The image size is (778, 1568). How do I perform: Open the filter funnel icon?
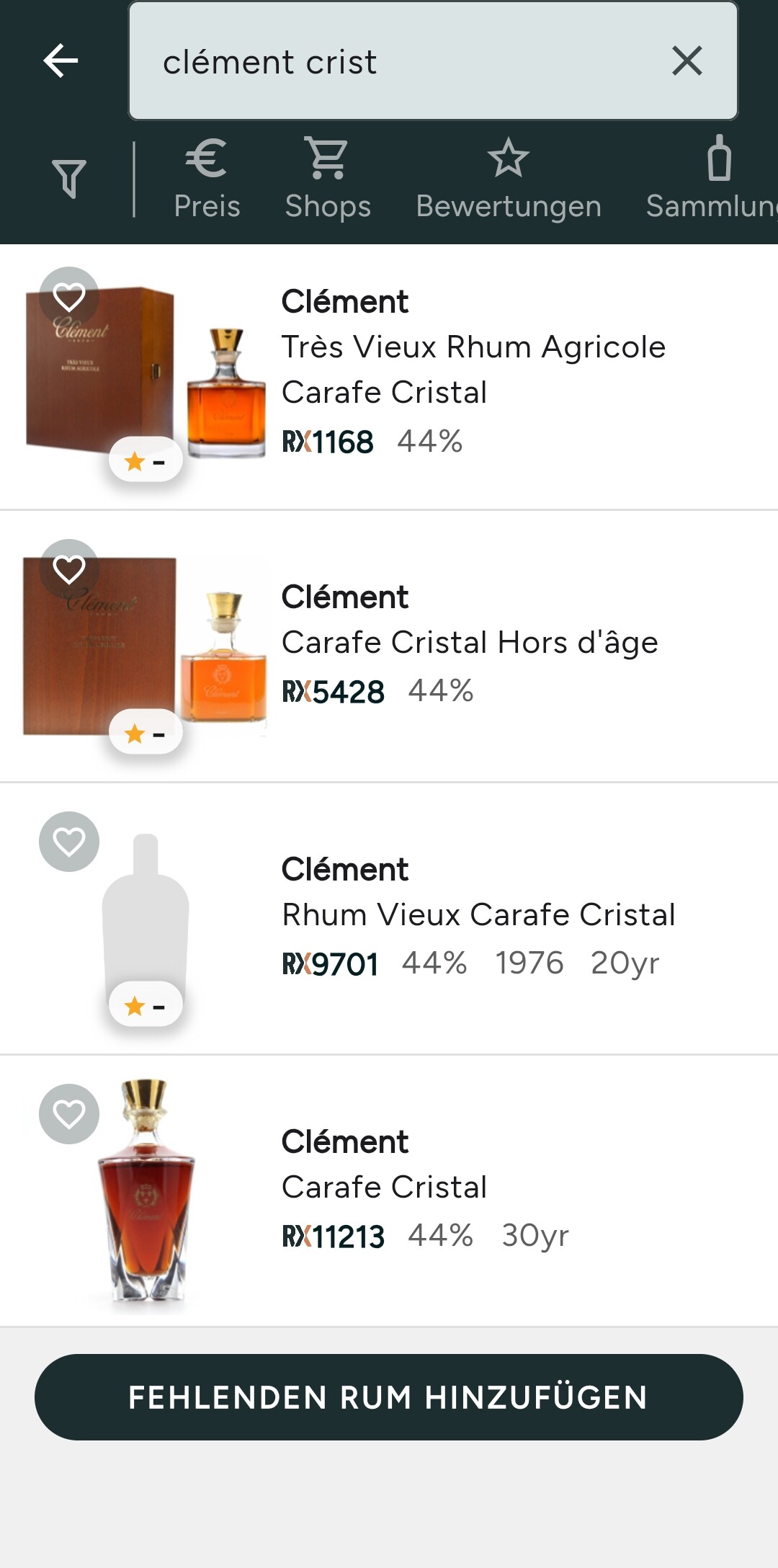click(69, 178)
